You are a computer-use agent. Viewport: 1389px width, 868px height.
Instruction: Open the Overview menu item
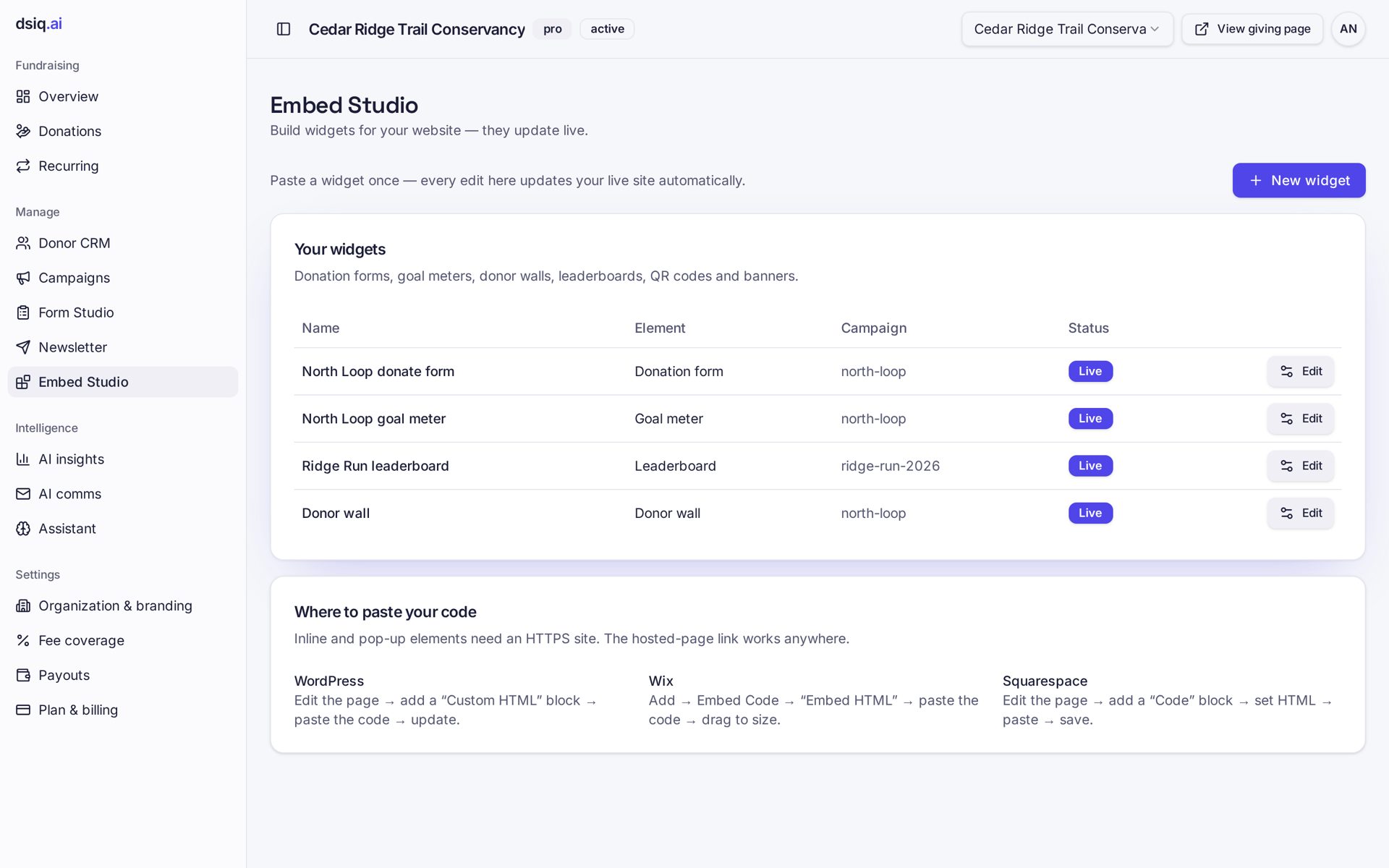(123, 96)
